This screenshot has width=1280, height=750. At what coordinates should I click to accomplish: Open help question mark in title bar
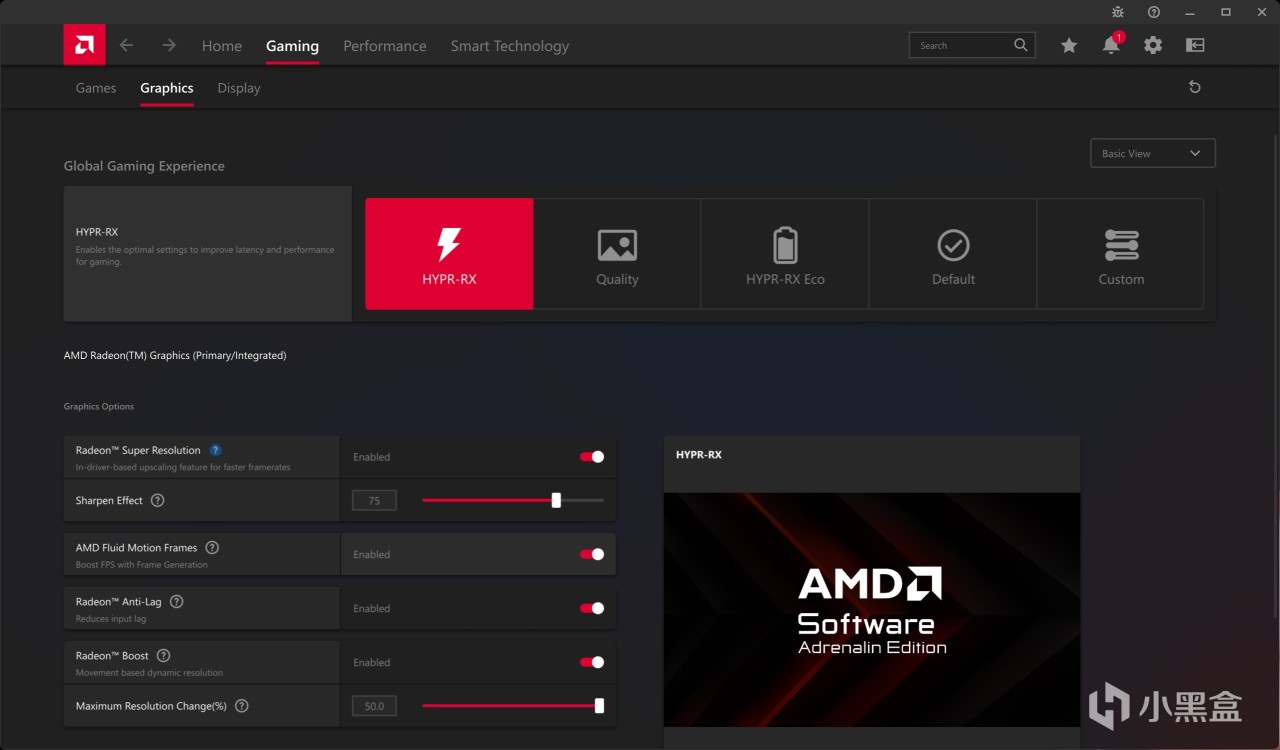(x=1154, y=12)
